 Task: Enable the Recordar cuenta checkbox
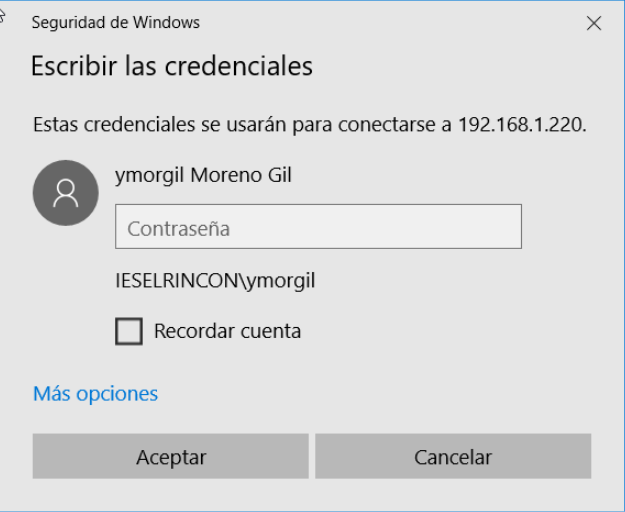click(x=129, y=331)
